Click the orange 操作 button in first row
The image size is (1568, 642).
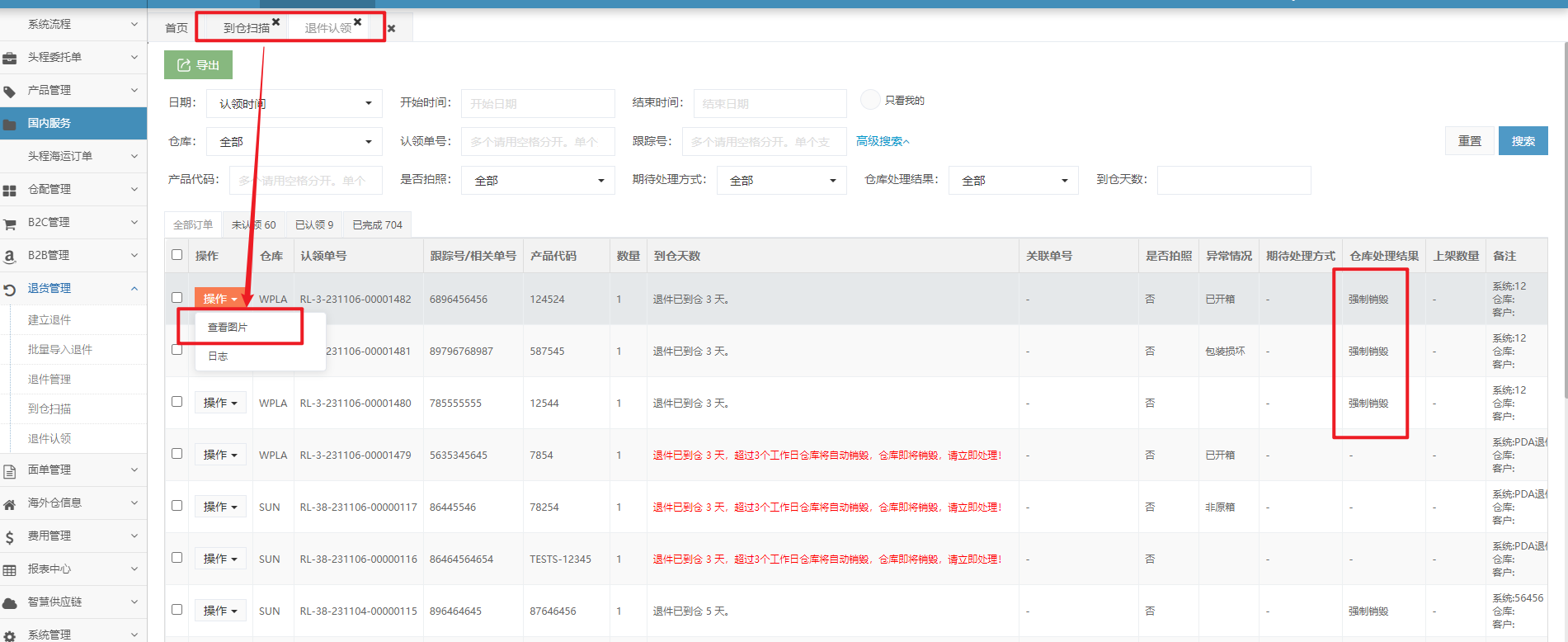pos(220,299)
